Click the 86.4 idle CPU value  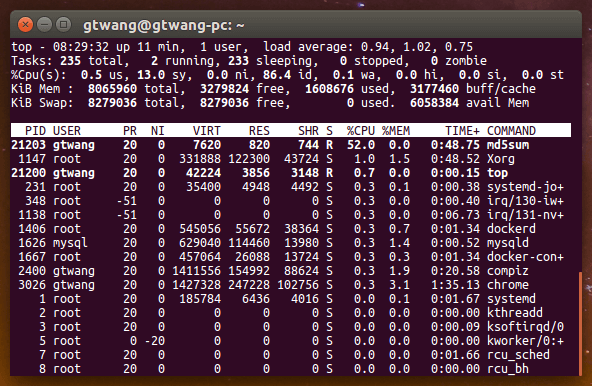click(x=277, y=75)
